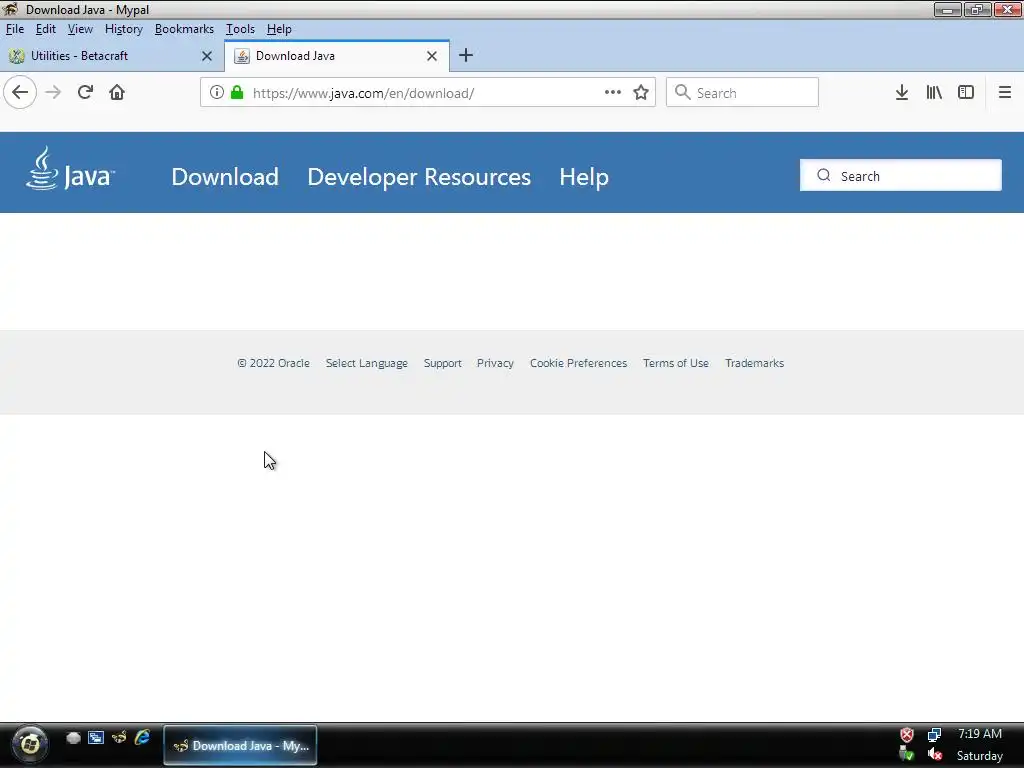Click the muted volume tray icon
Image resolution: width=1024 pixels, height=768 pixels.
(x=935, y=755)
